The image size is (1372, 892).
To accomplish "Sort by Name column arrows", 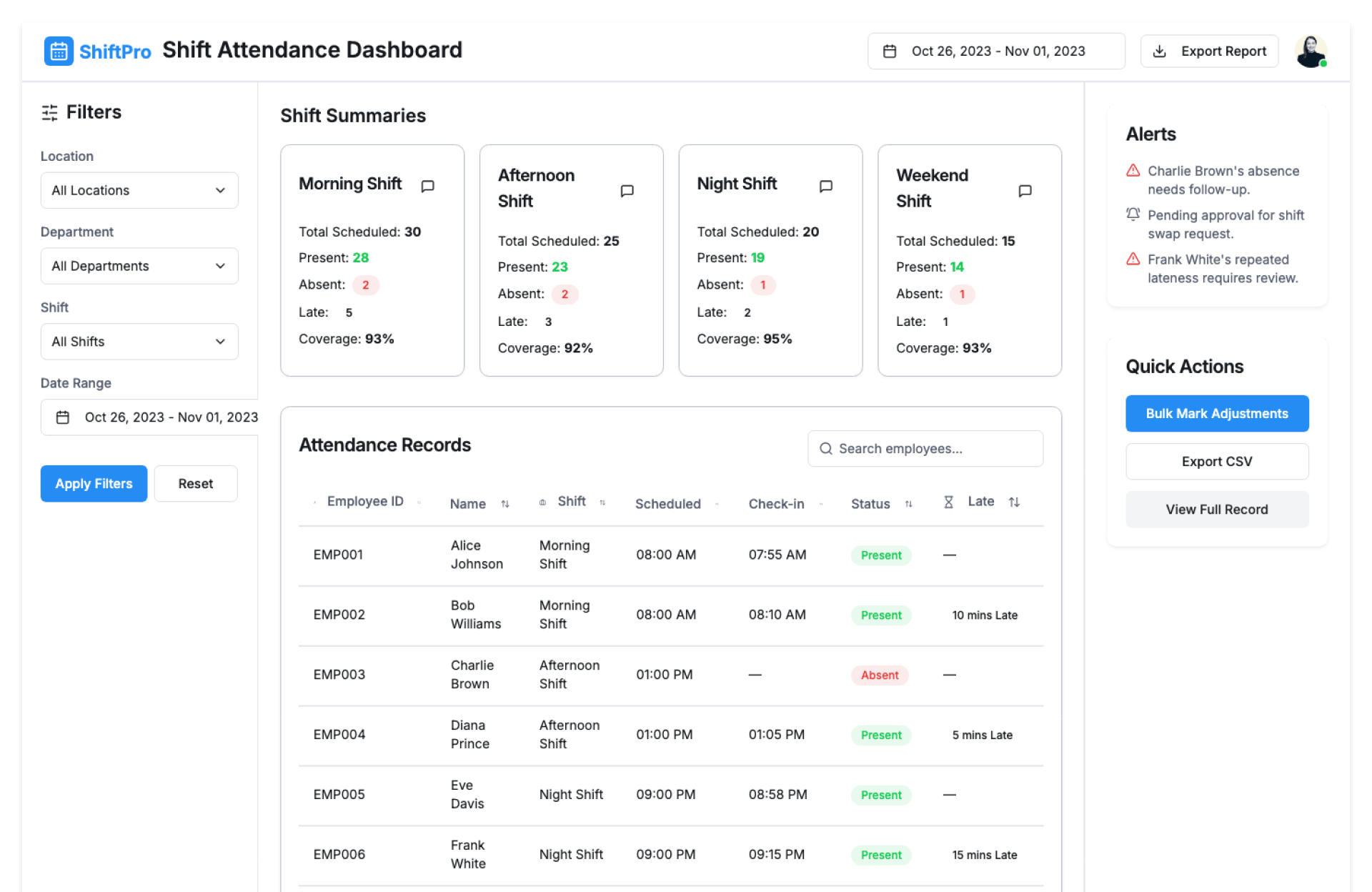I will [505, 504].
